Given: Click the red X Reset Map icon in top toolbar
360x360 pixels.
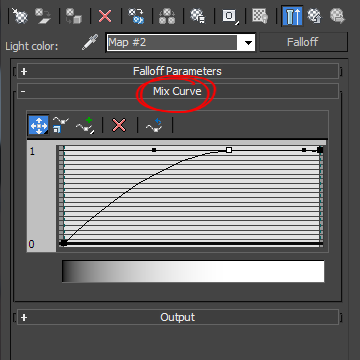Looking at the screenshot, I should (105, 16).
